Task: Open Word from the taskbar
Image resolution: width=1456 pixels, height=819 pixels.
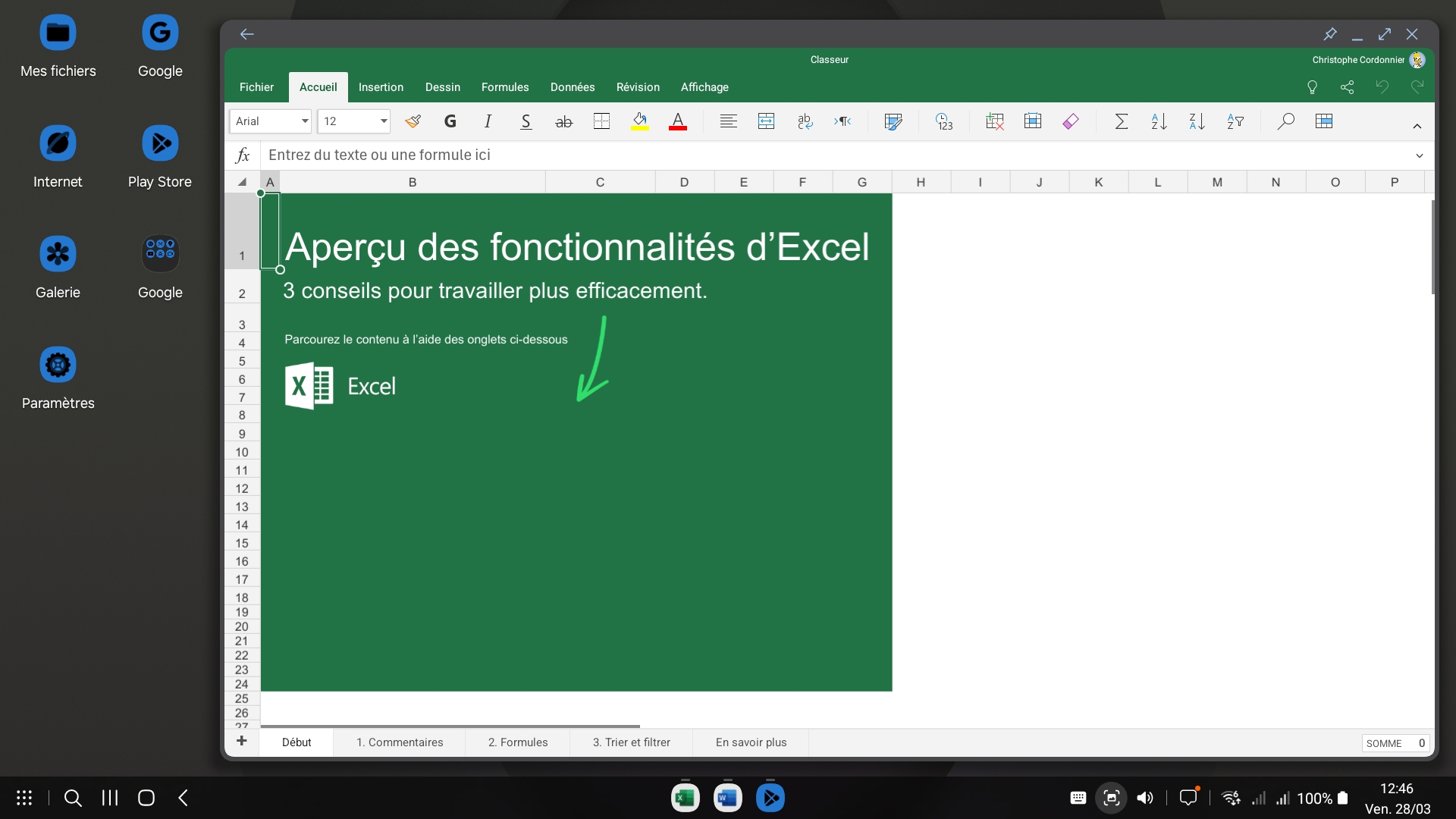Action: [x=728, y=798]
